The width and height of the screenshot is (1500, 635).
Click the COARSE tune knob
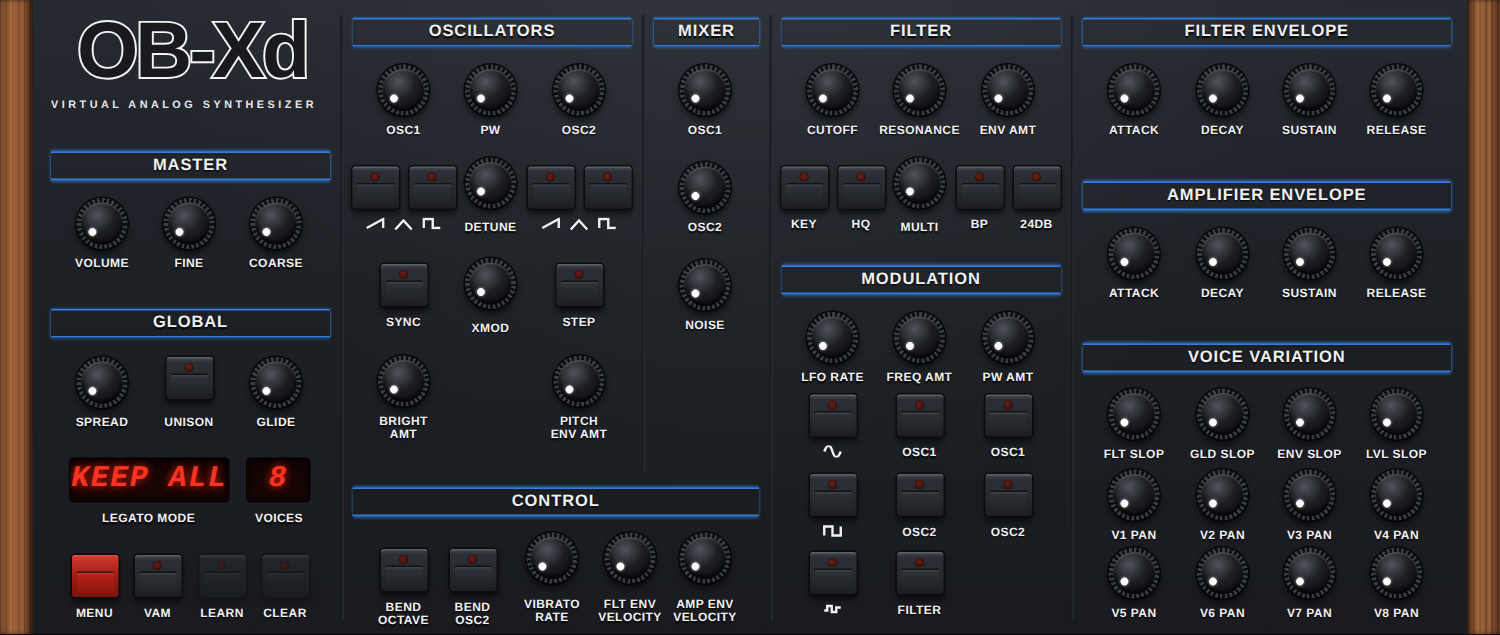click(x=276, y=223)
